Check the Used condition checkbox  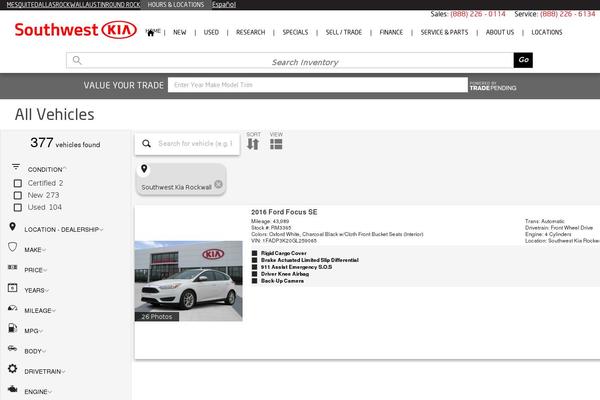pyautogui.click(x=18, y=207)
